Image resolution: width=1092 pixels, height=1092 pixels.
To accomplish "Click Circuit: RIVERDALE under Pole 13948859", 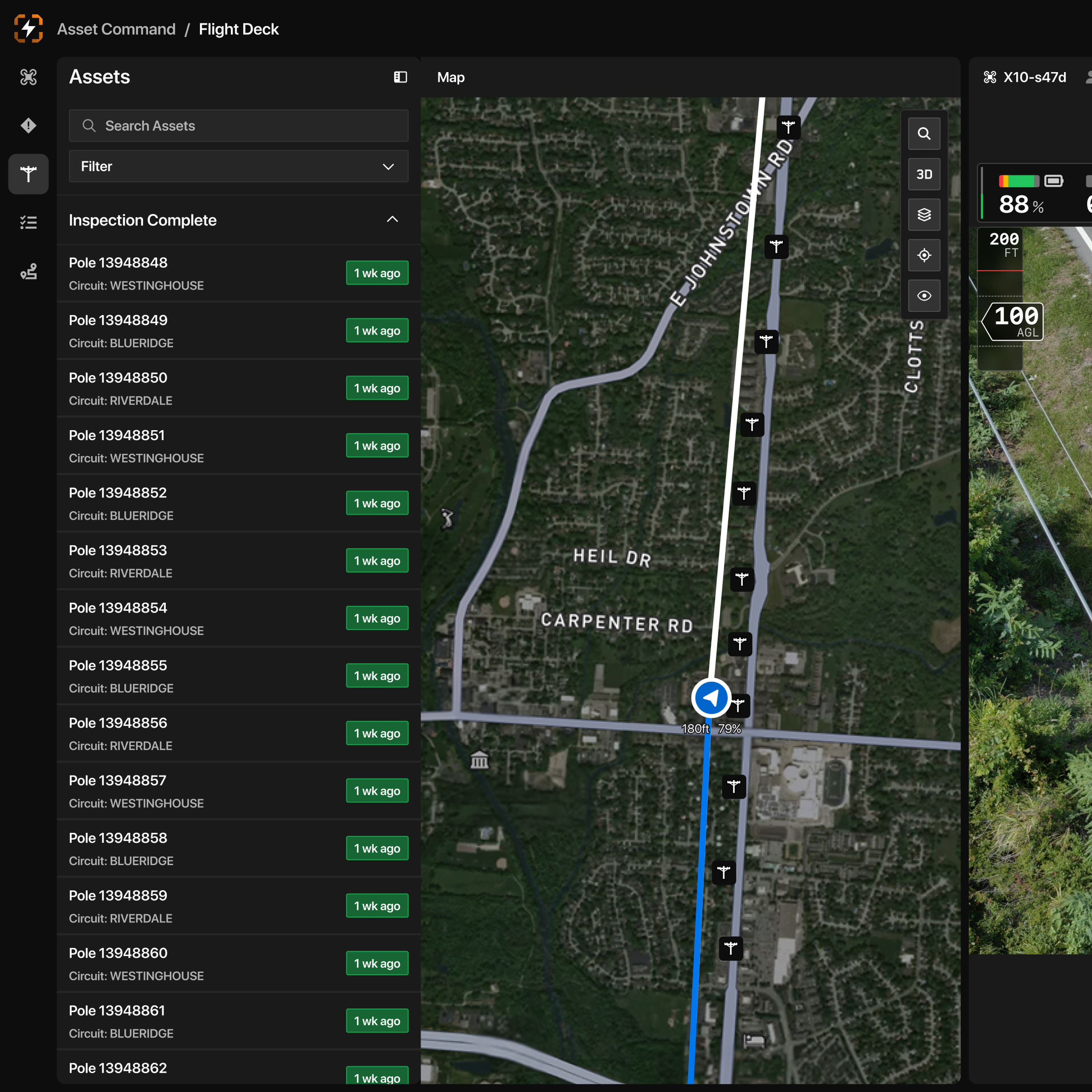I will coord(120,918).
